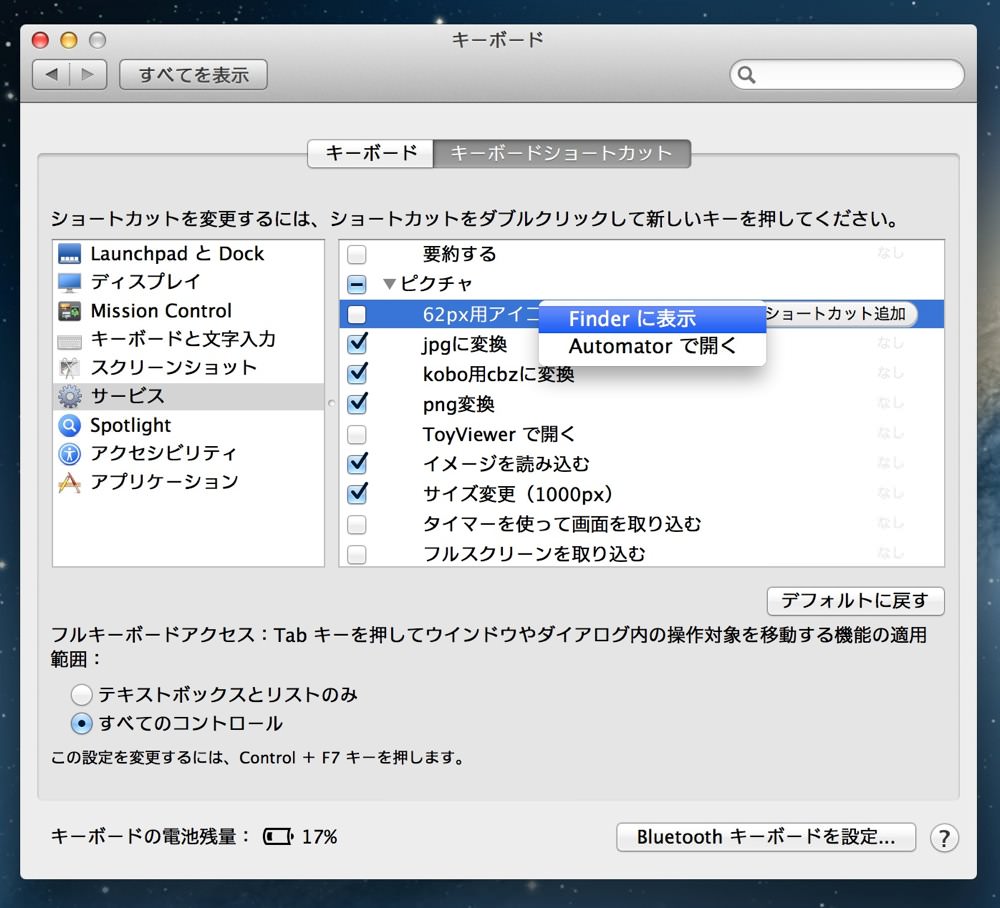Click the イメージを読み込む row label

(x=506, y=464)
